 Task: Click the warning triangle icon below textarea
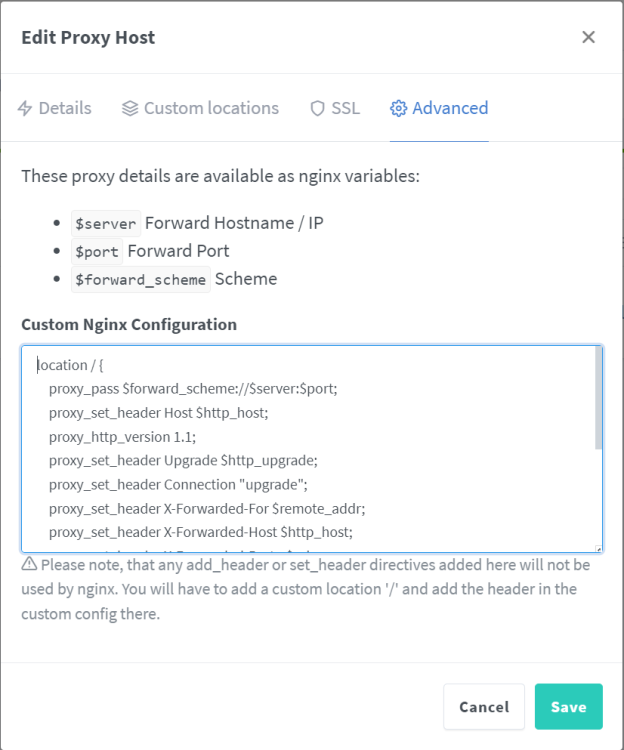pos(29,564)
